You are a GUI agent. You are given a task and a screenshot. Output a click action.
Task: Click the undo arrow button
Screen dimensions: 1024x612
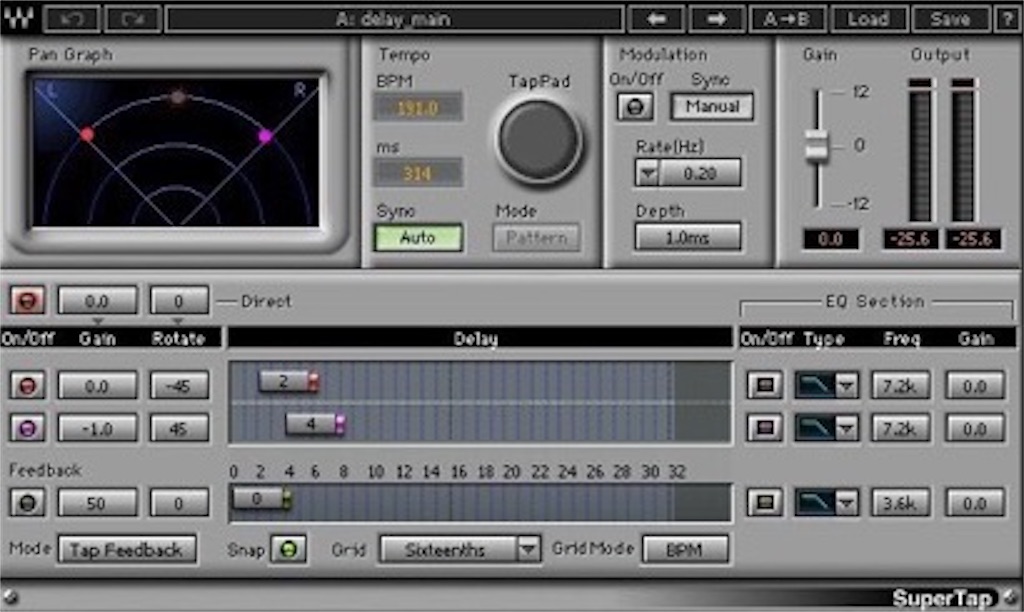click(x=71, y=19)
